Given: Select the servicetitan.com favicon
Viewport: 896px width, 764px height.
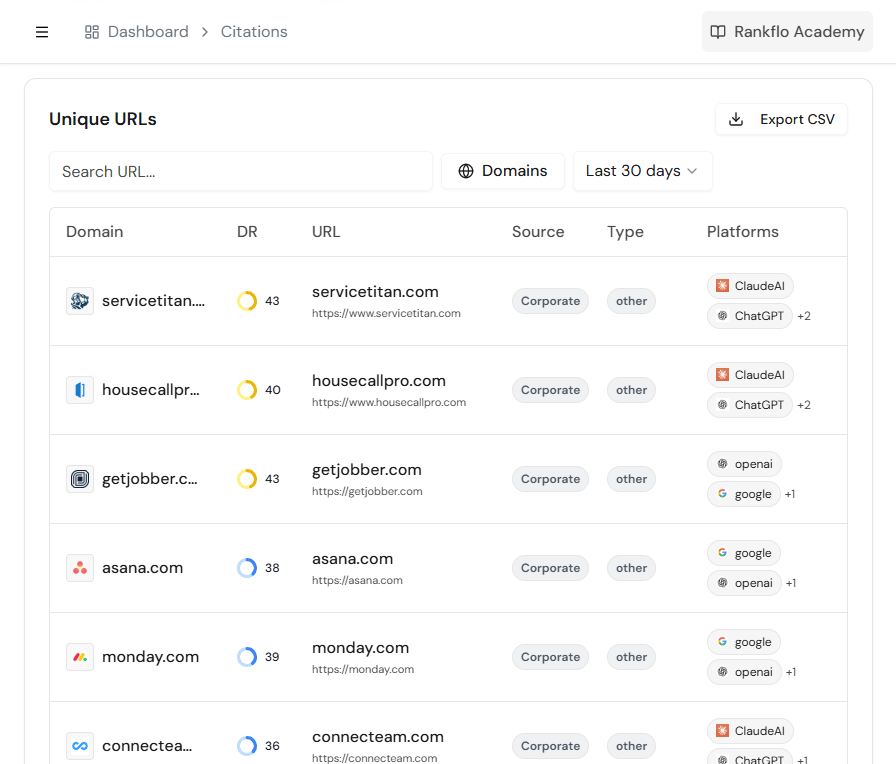Looking at the screenshot, I should click(x=79, y=300).
